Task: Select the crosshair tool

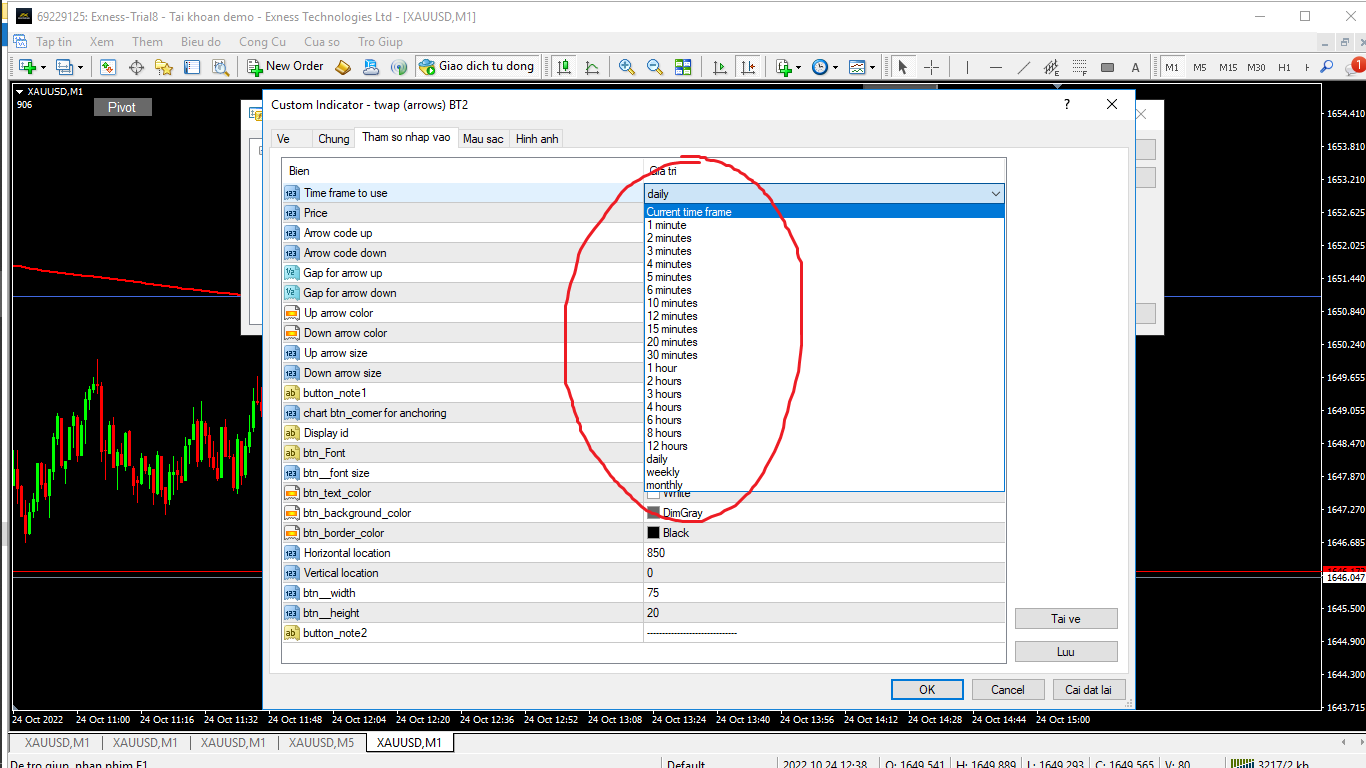Action: coord(931,67)
